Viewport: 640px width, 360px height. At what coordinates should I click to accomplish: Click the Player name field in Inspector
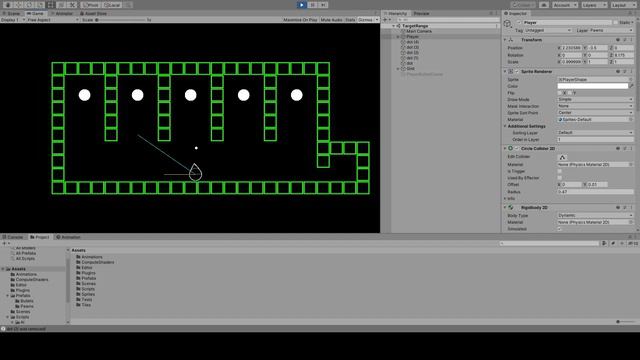[x=567, y=22]
